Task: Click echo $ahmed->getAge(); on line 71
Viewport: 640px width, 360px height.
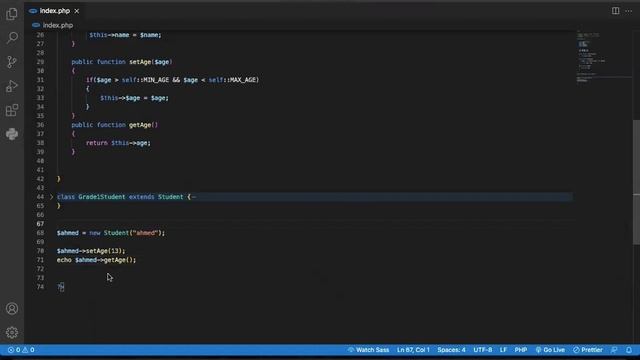Action: pos(96,260)
